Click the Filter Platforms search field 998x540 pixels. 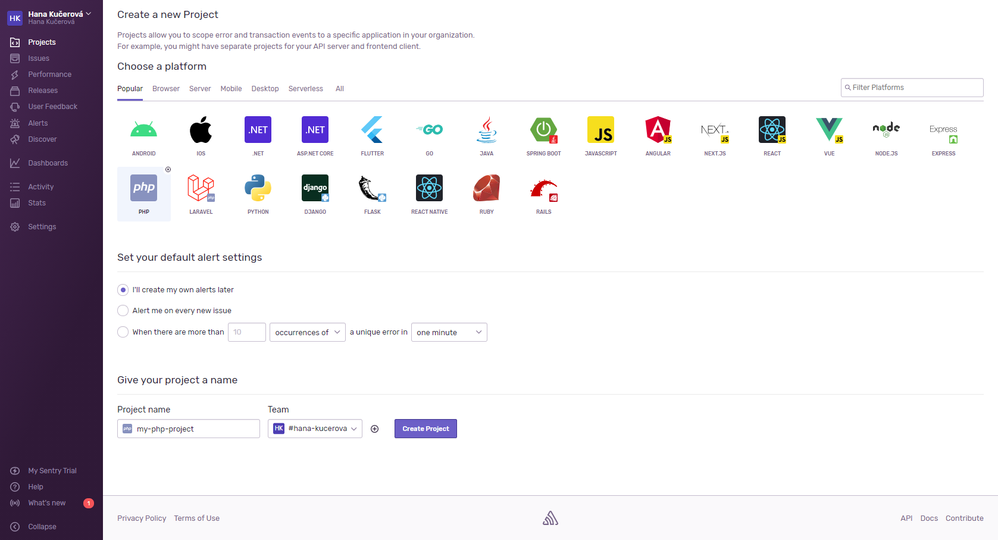912,88
